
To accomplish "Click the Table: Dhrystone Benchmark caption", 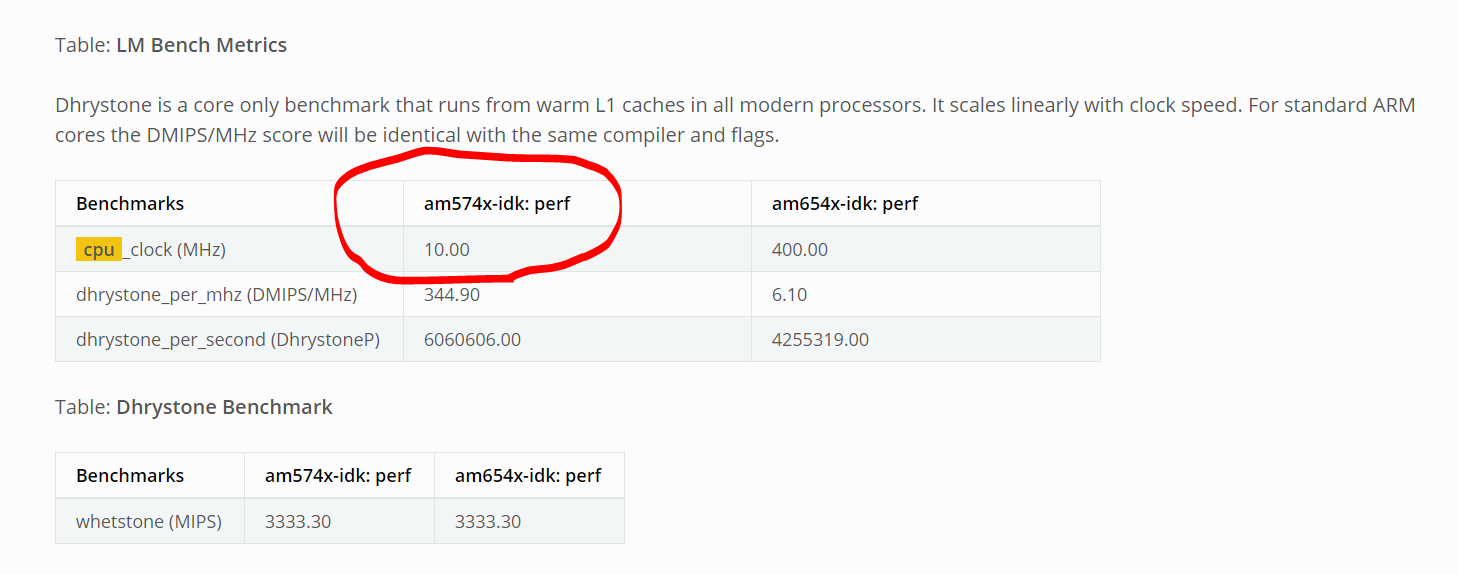I will 194,407.
